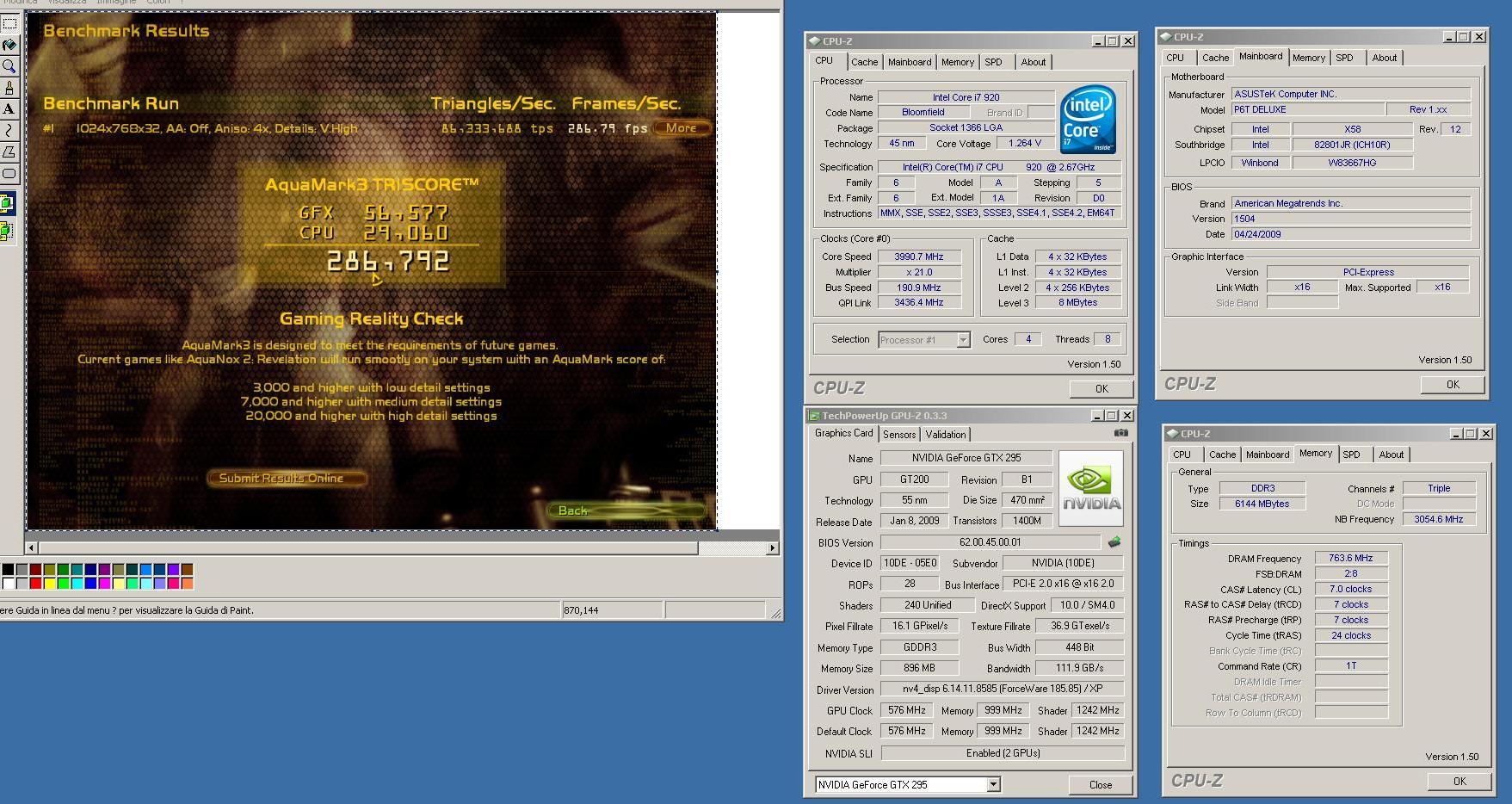Pick the white color swatch in Paint palette

click(8, 583)
